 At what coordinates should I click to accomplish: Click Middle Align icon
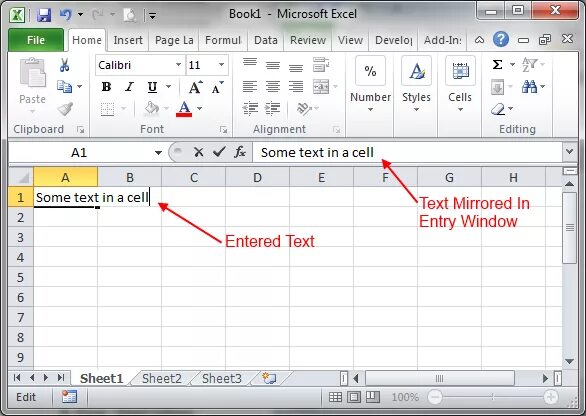coord(273,66)
